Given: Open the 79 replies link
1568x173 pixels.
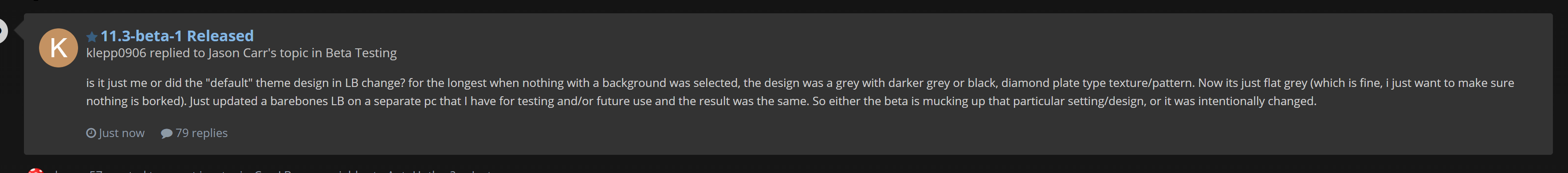Looking at the screenshot, I should 201,133.
